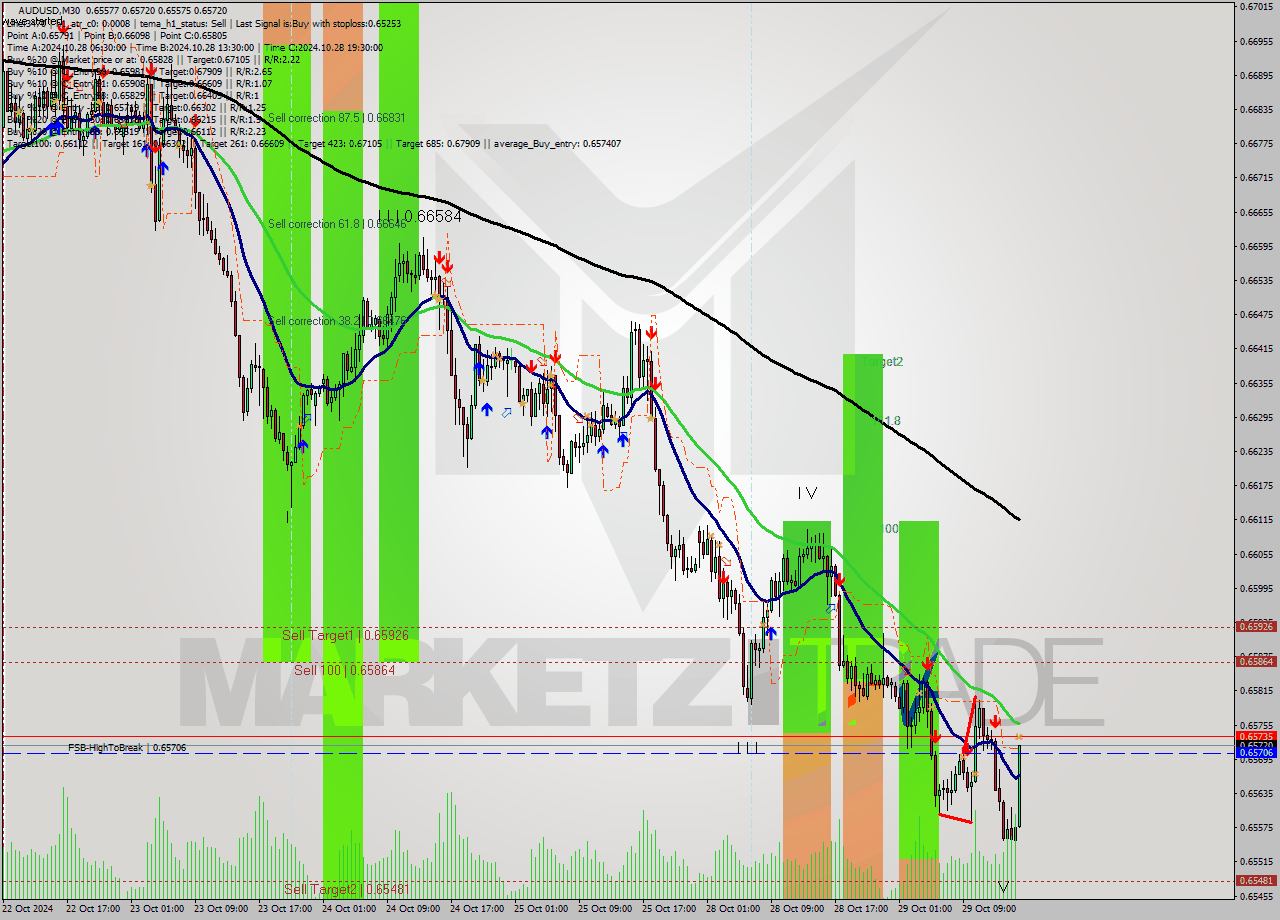
Task: Click the red 0.65926 price tag
Action: coord(1256,626)
